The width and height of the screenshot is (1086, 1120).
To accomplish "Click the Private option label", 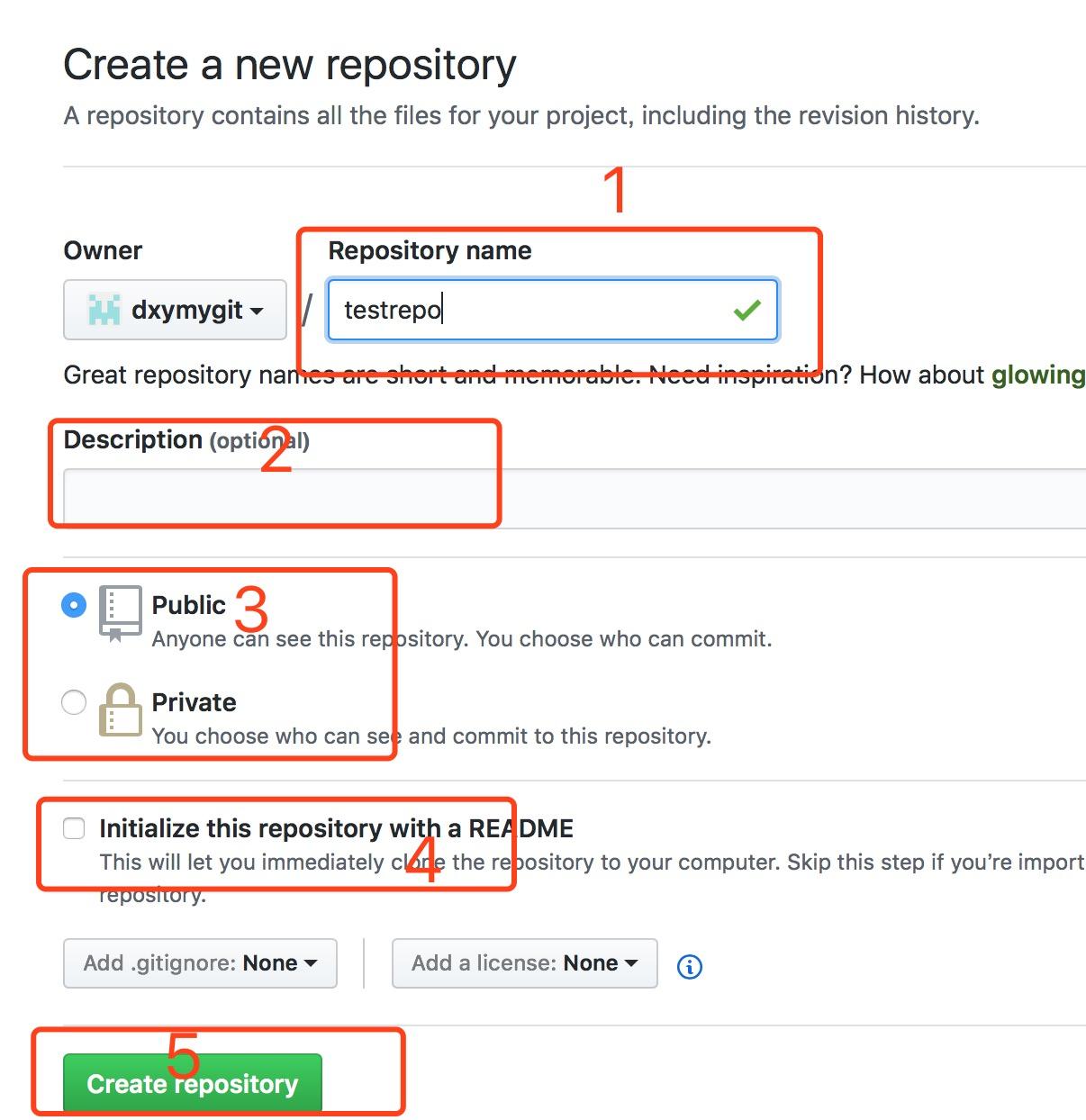I will (195, 702).
